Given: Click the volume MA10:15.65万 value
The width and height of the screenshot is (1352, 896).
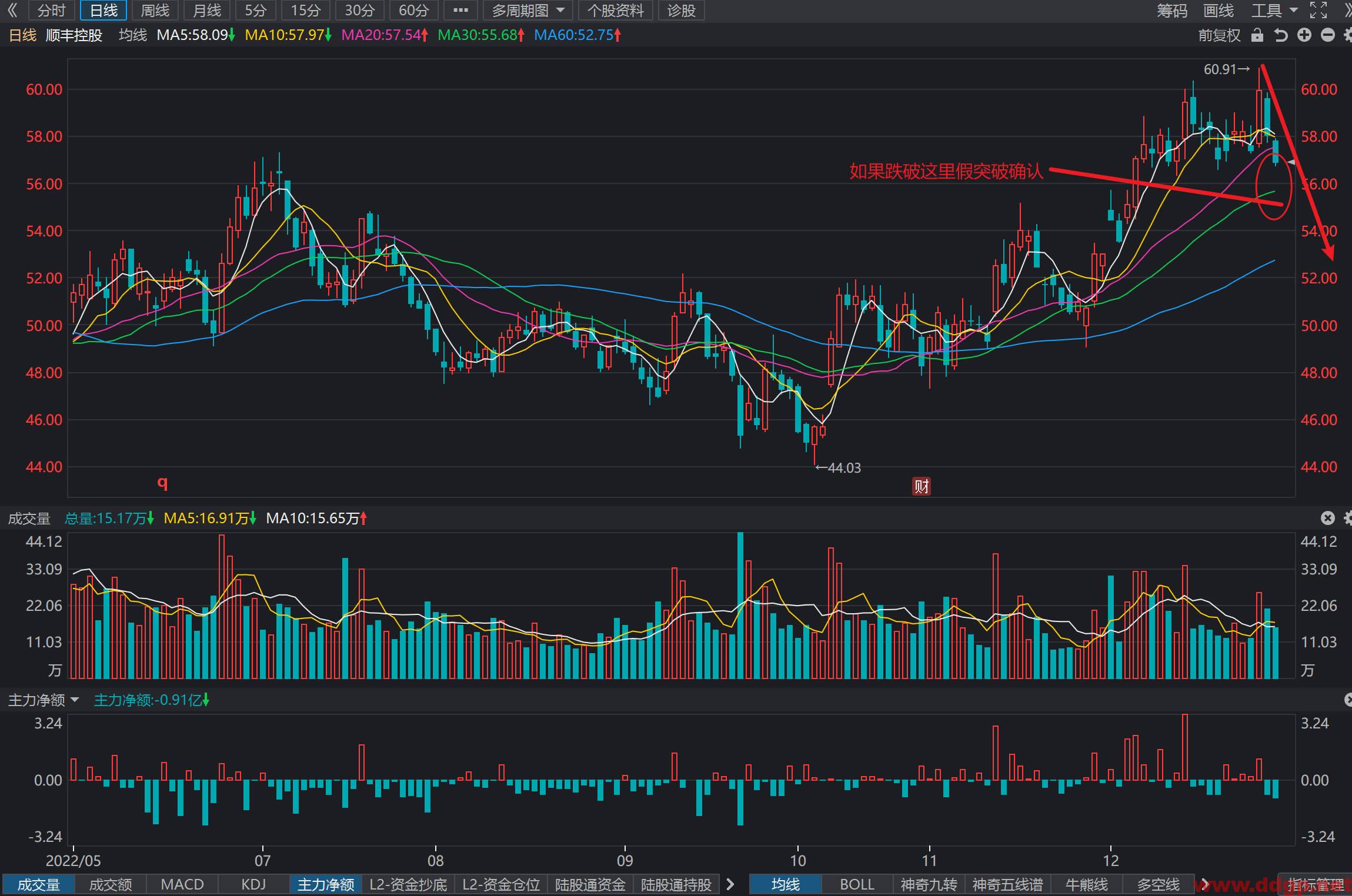Looking at the screenshot, I should coord(316,518).
